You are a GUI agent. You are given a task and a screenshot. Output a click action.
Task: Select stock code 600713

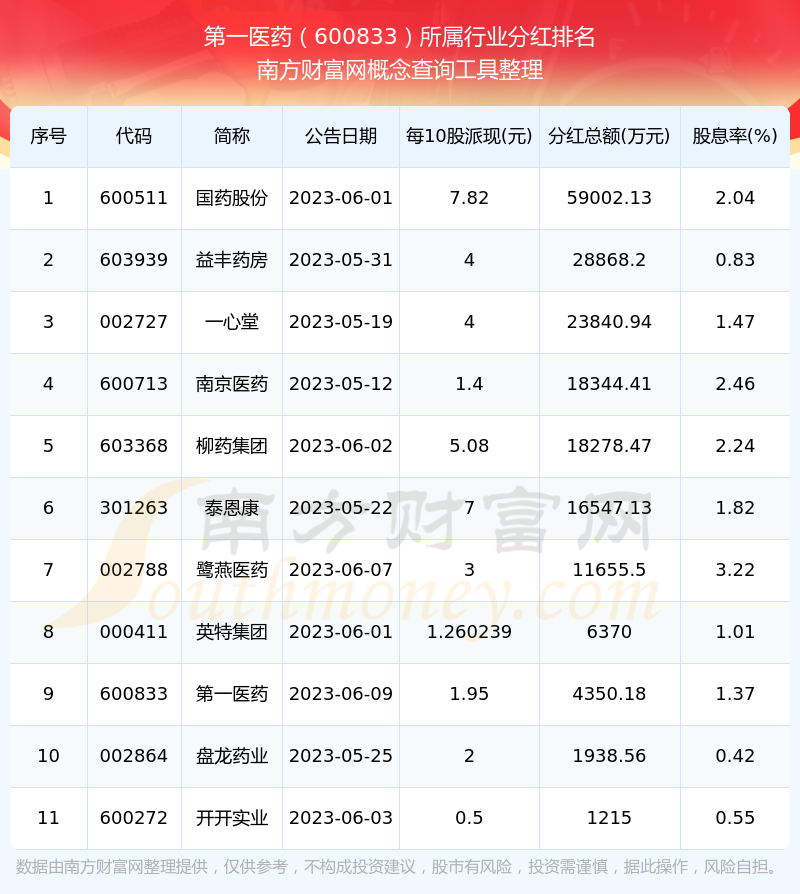coord(134,384)
